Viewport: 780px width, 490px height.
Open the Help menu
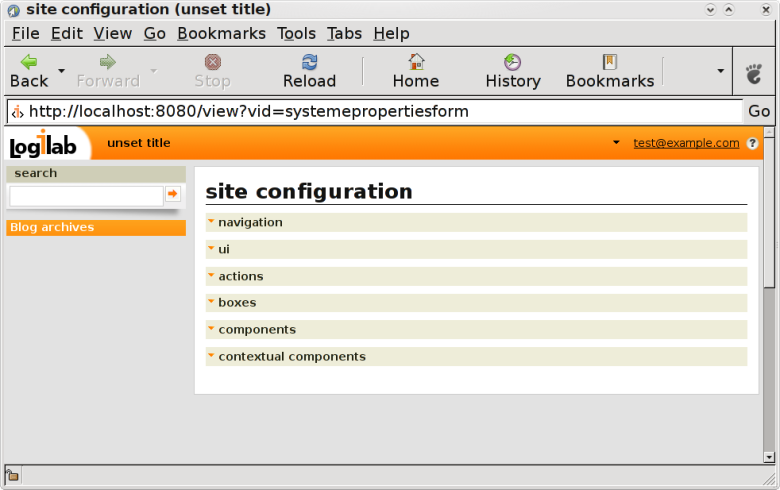[x=391, y=33]
